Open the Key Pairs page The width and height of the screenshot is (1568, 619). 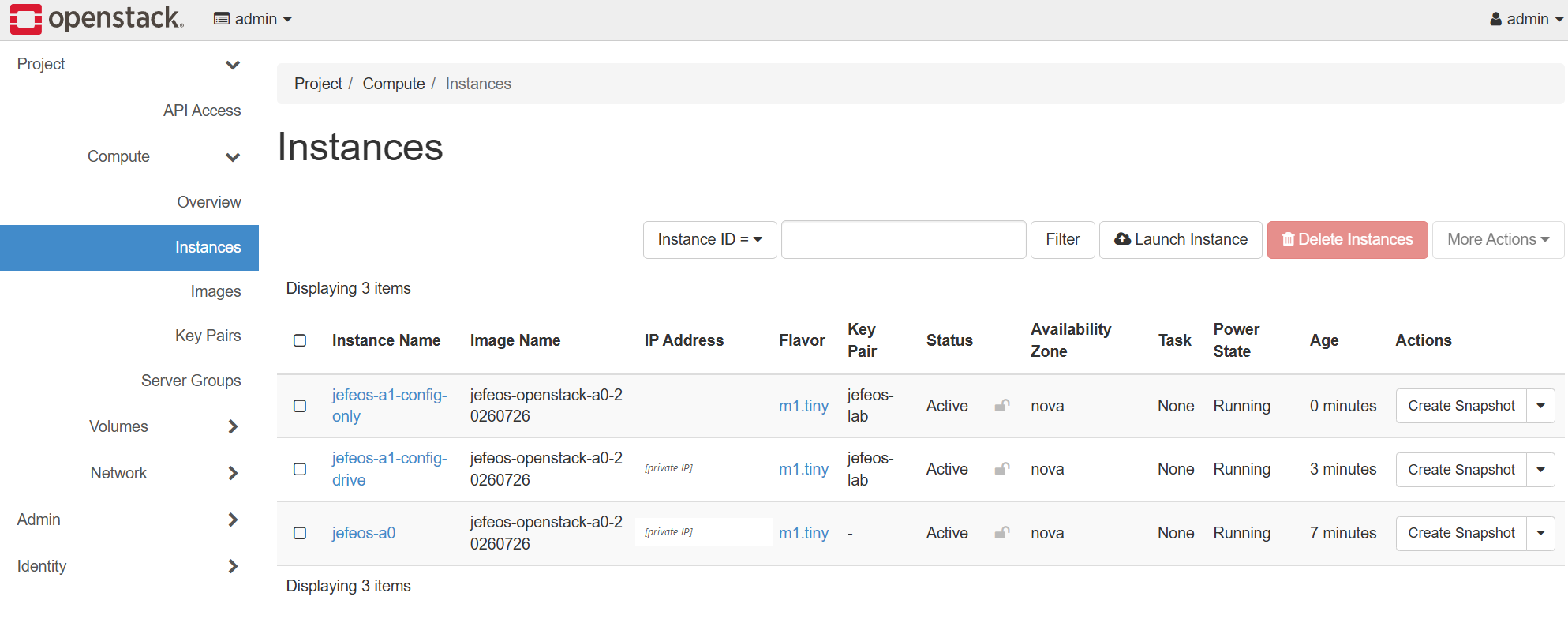[208, 336]
